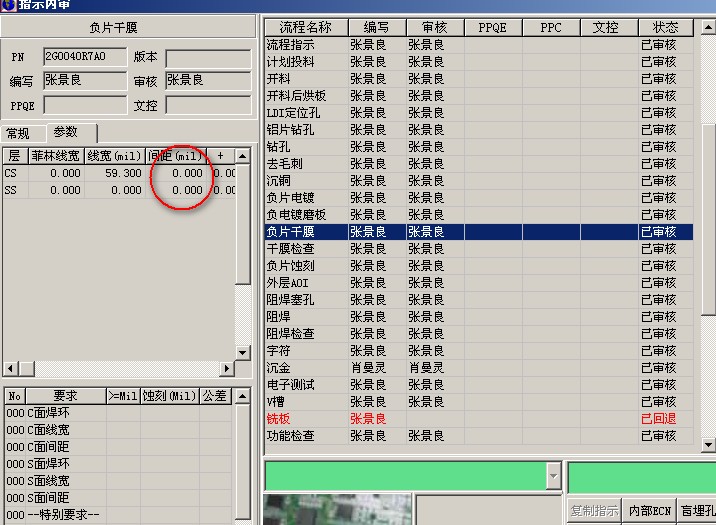The image size is (716, 525).
Task: Select the 负片电镀 process row
Action: (479, 198)
